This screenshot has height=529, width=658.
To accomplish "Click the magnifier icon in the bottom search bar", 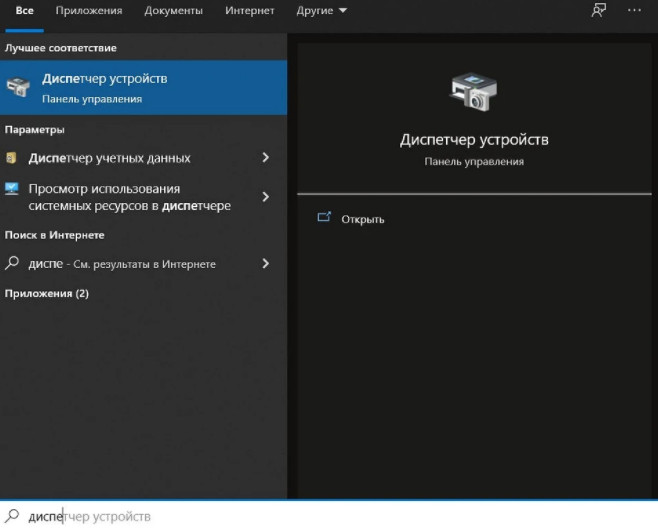I will point(12,516).
